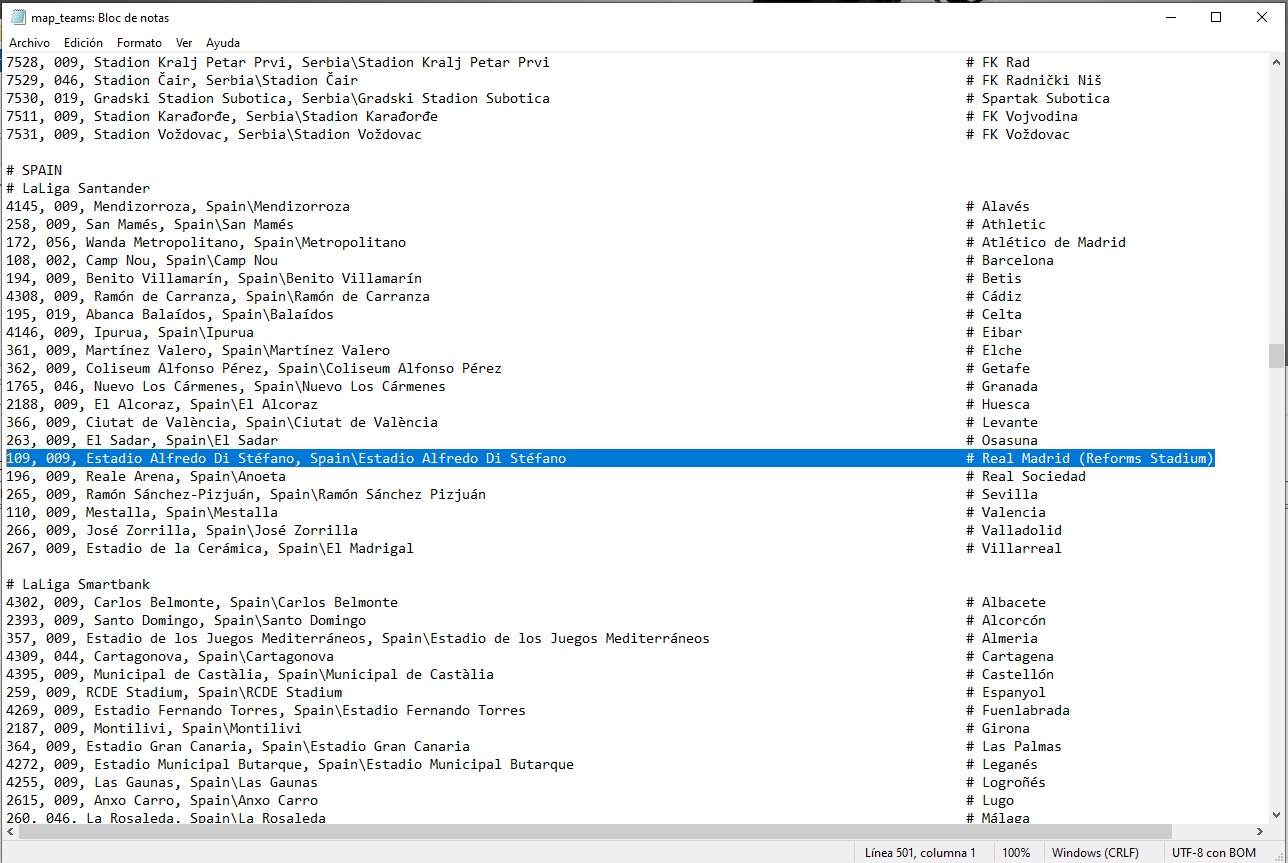Click the 'Línea 501, columna 1' status entry
The width and height of the screenshot is (1288, 863).
920,853
